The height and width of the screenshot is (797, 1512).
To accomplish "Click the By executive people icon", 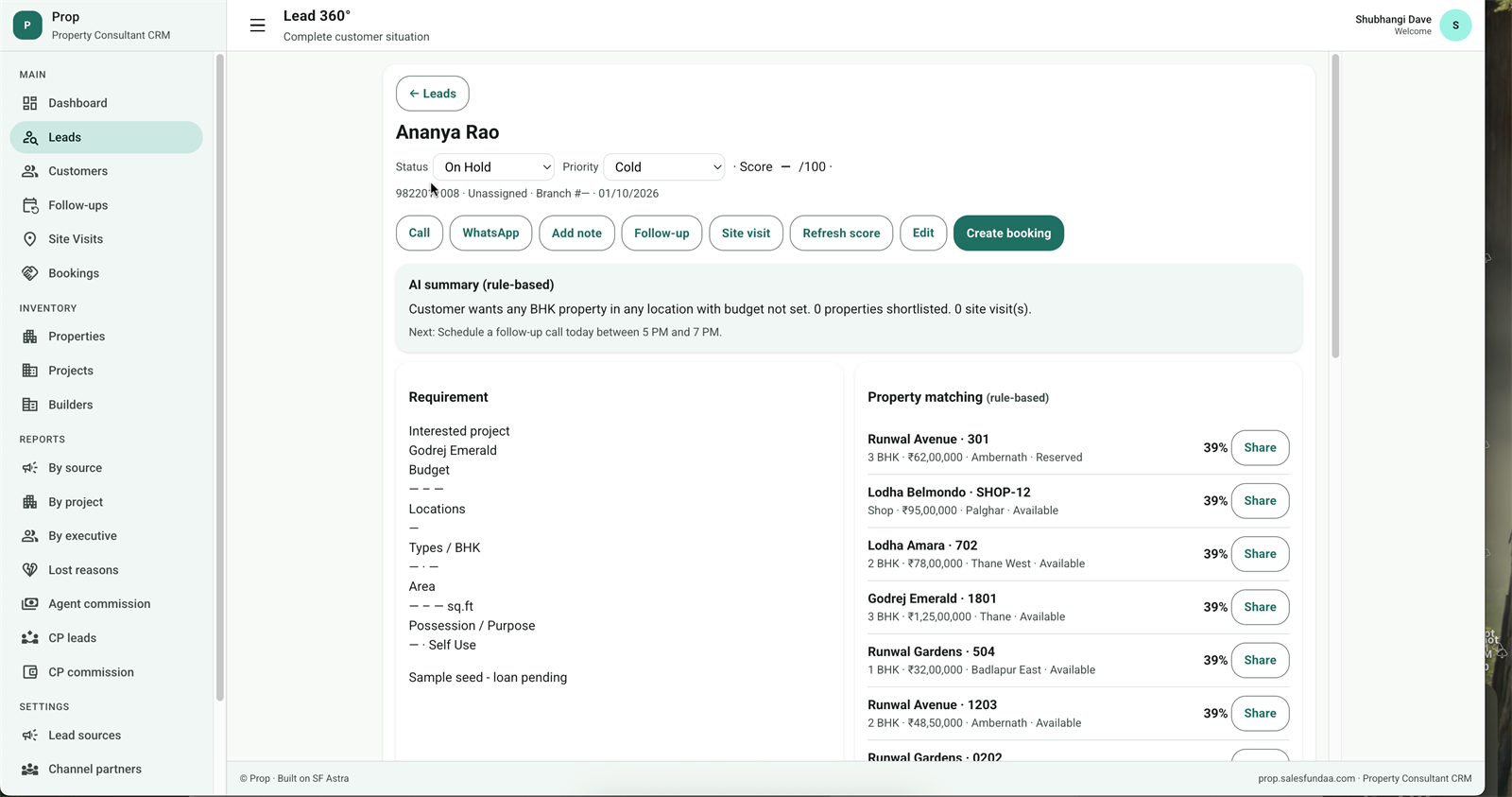I will click(30, 536).
